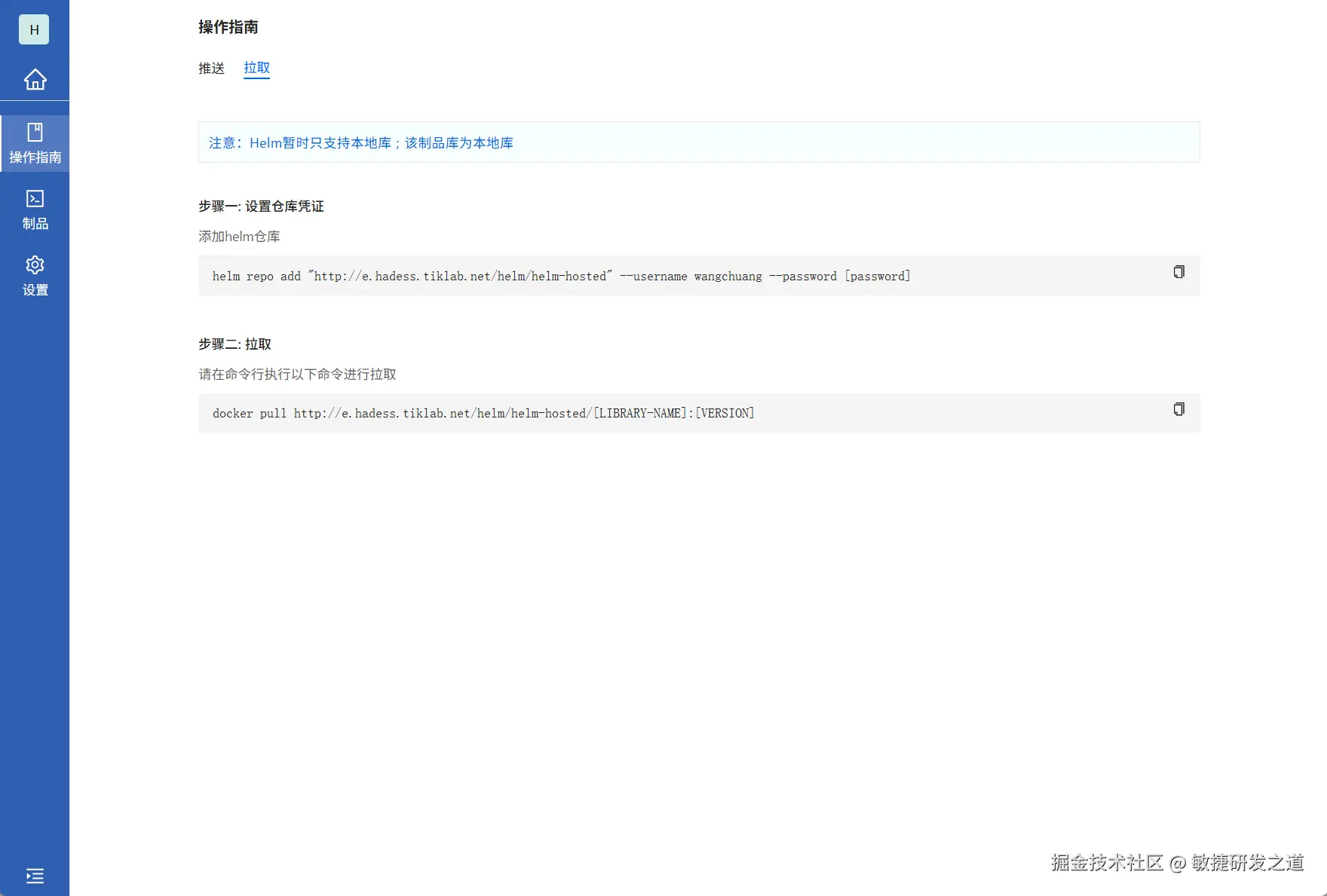Select the helm repo add command text
The image size is (1327, 896).
[561, 276]
